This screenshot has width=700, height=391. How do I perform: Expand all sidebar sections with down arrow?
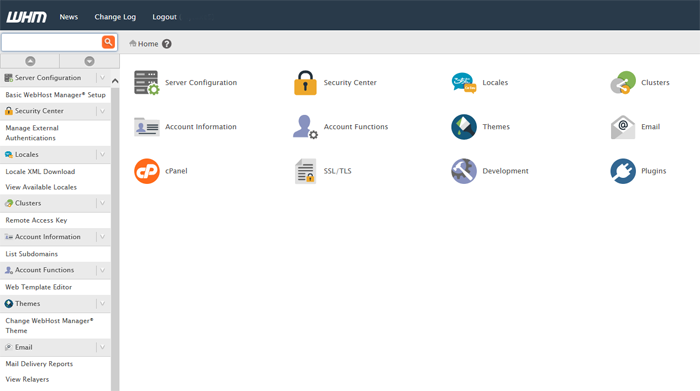click(89, 61)
